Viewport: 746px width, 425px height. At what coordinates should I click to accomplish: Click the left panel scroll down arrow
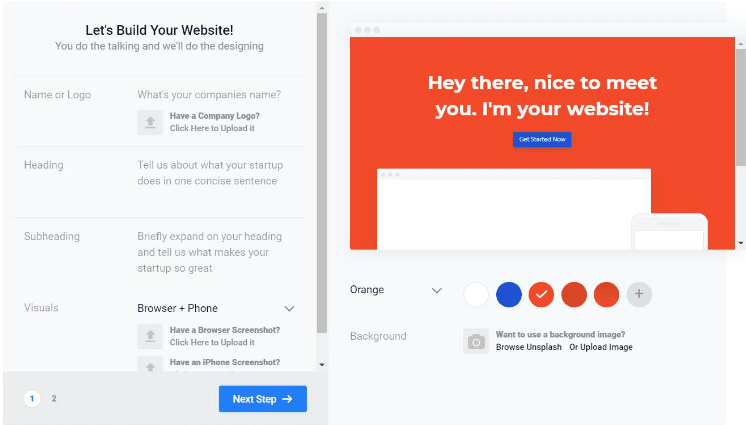pyautogui.click(x=322, y=365)
